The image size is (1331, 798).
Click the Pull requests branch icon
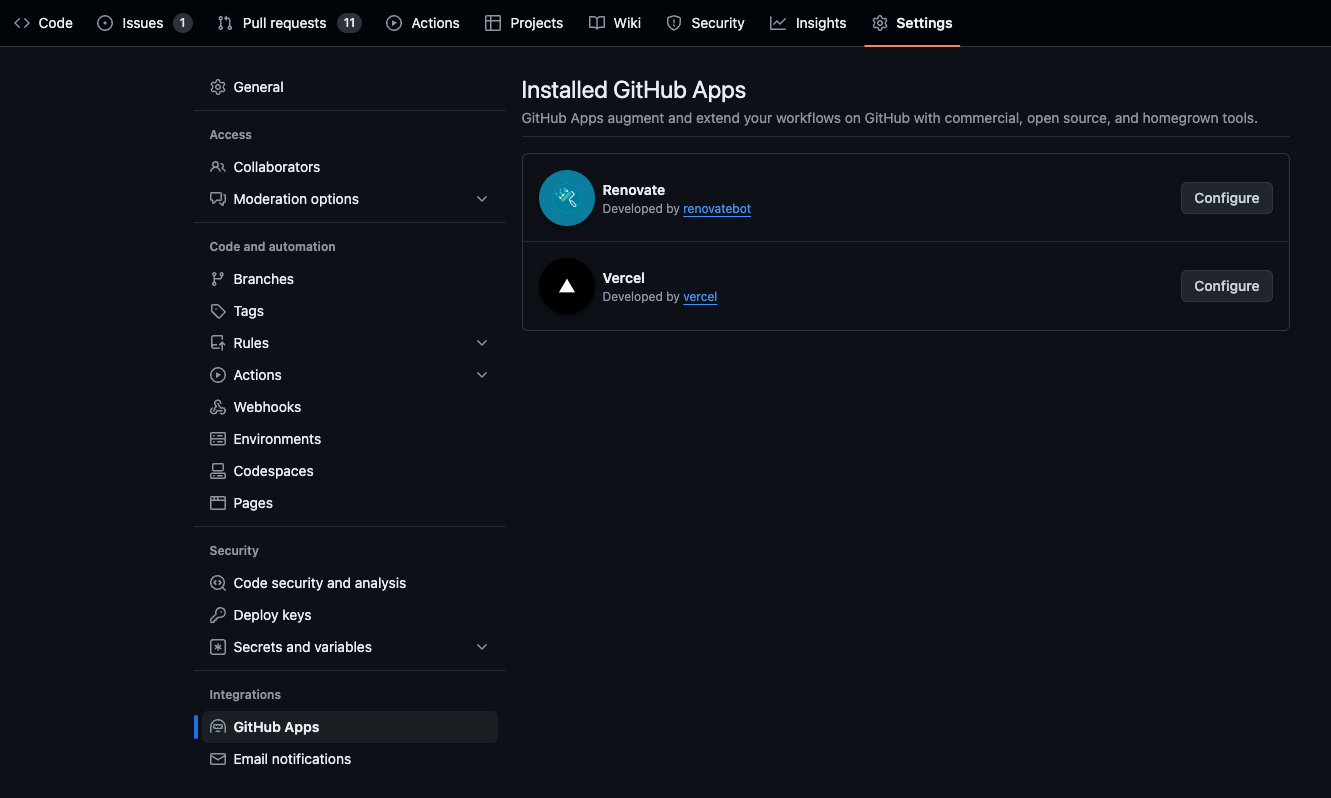(225, 23)
